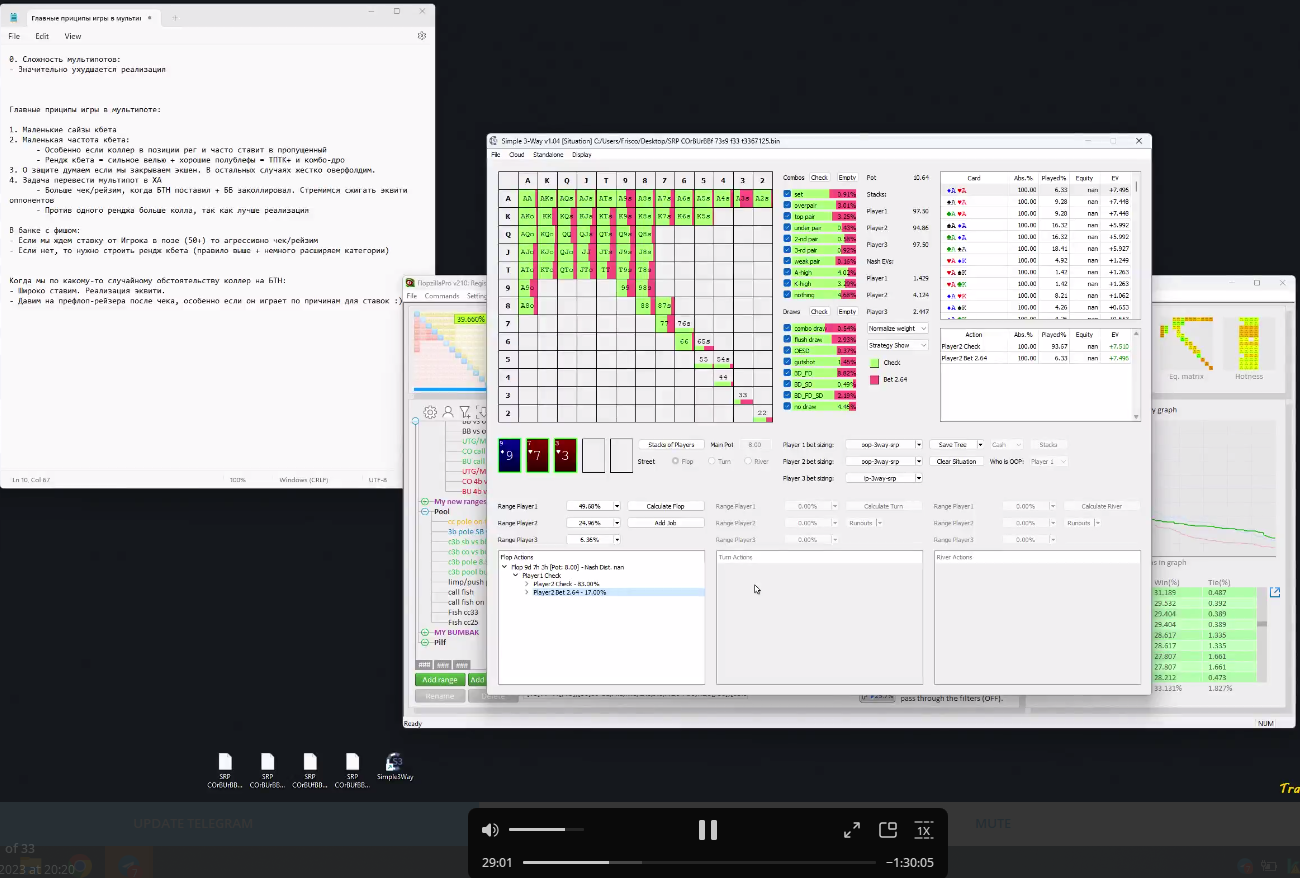Click the blue popout icon beside the Tie(%) column

pos(1275,593)
